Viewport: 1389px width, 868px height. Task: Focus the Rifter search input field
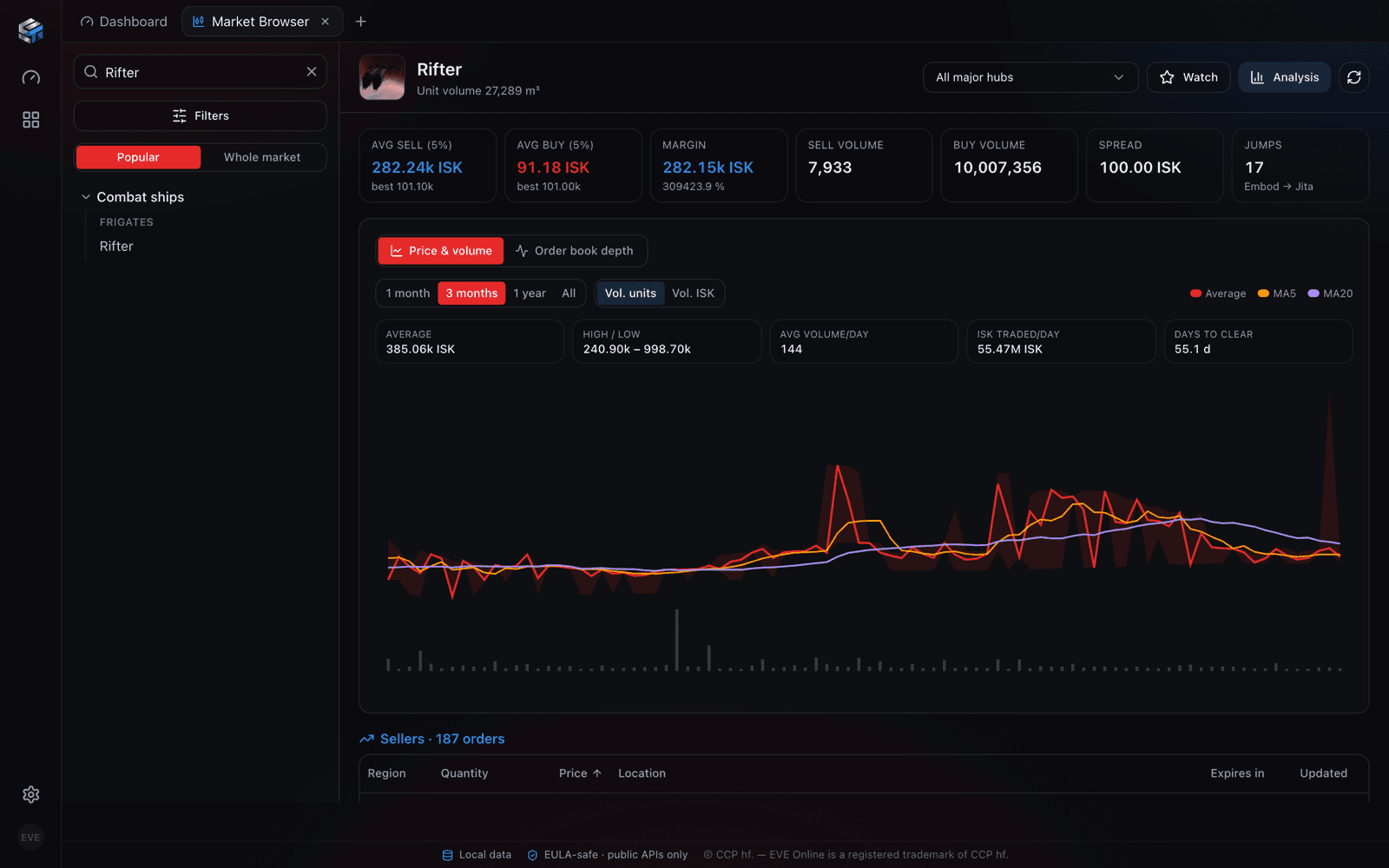[x=201, y=72]
